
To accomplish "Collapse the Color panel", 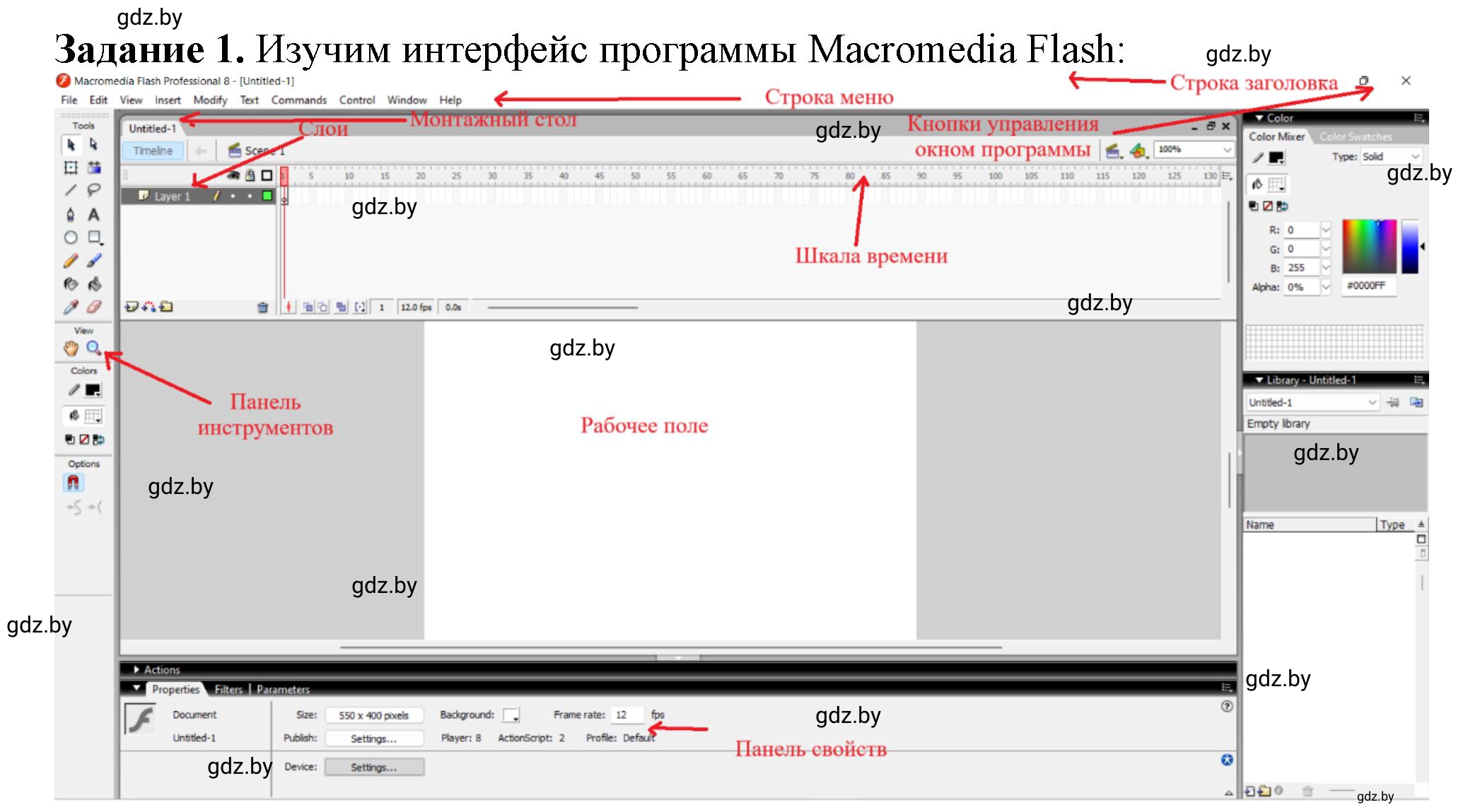I will 1259,118.
